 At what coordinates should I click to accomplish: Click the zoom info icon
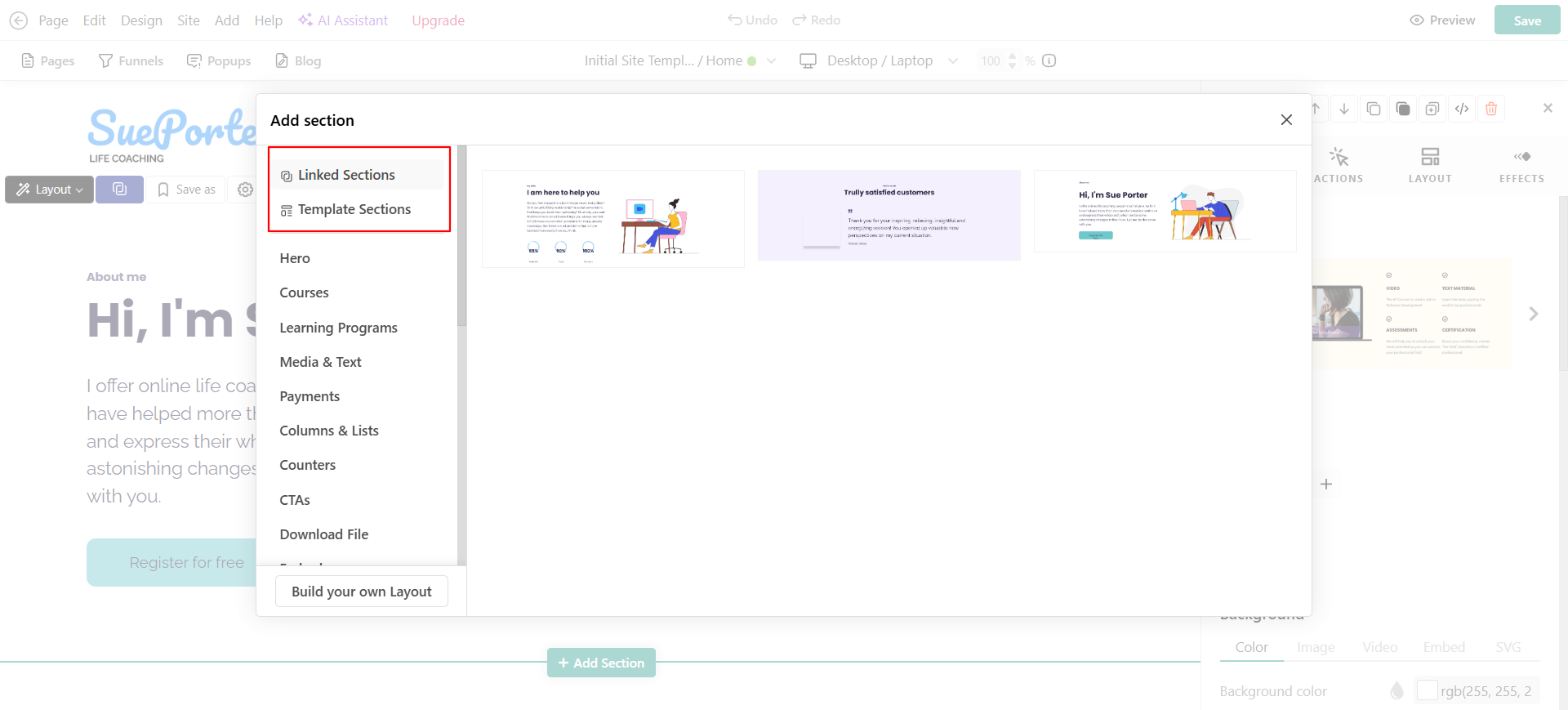[x=1049, y=60]
